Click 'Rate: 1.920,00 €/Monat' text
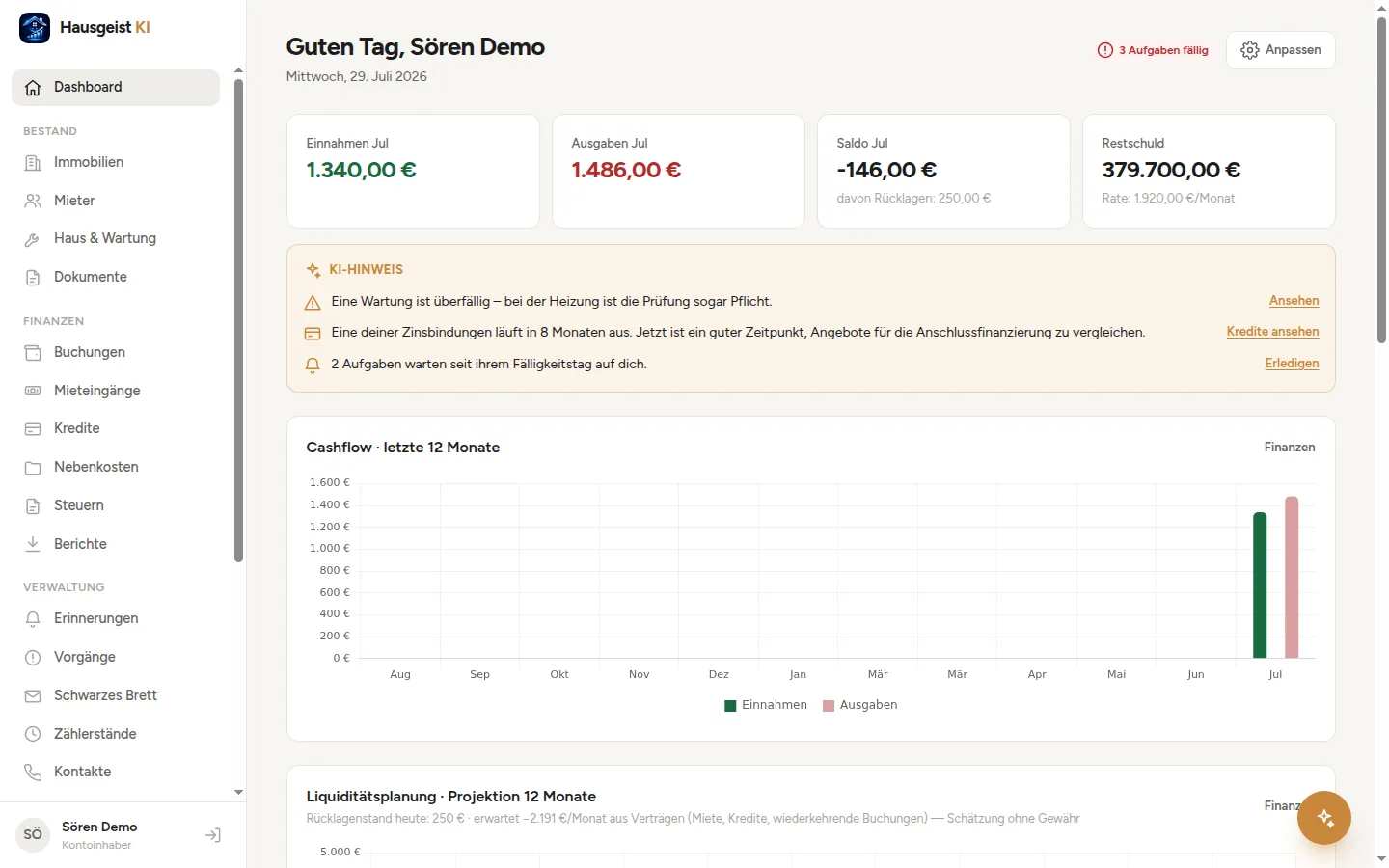 [x=1168, y=199]
